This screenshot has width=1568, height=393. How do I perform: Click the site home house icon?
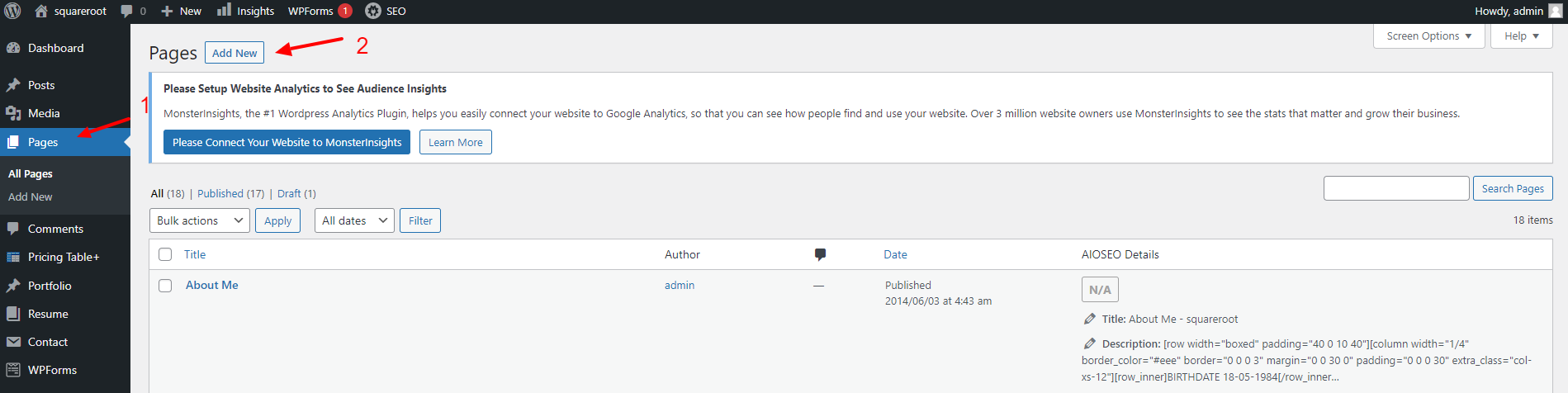pos(41,11)
